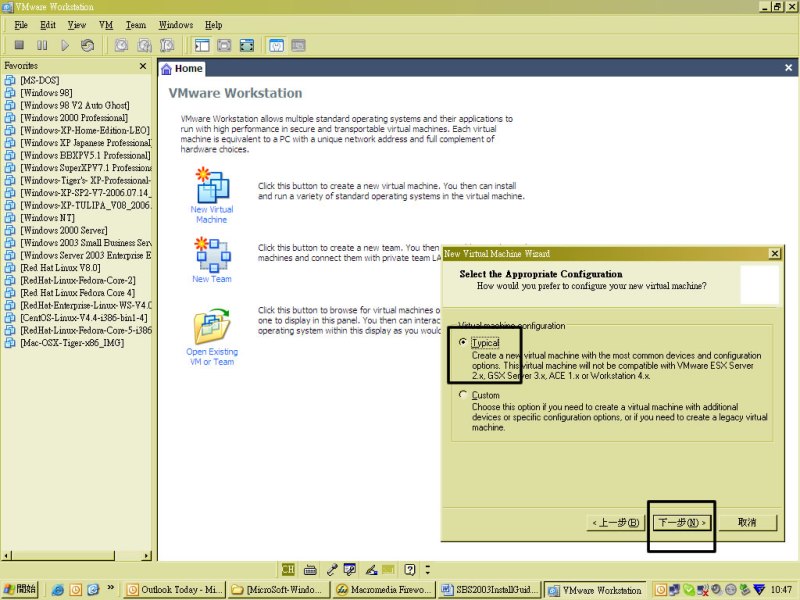Select [MS-DOS] in Favorites
Screen dimensions: 800x600
40,80
